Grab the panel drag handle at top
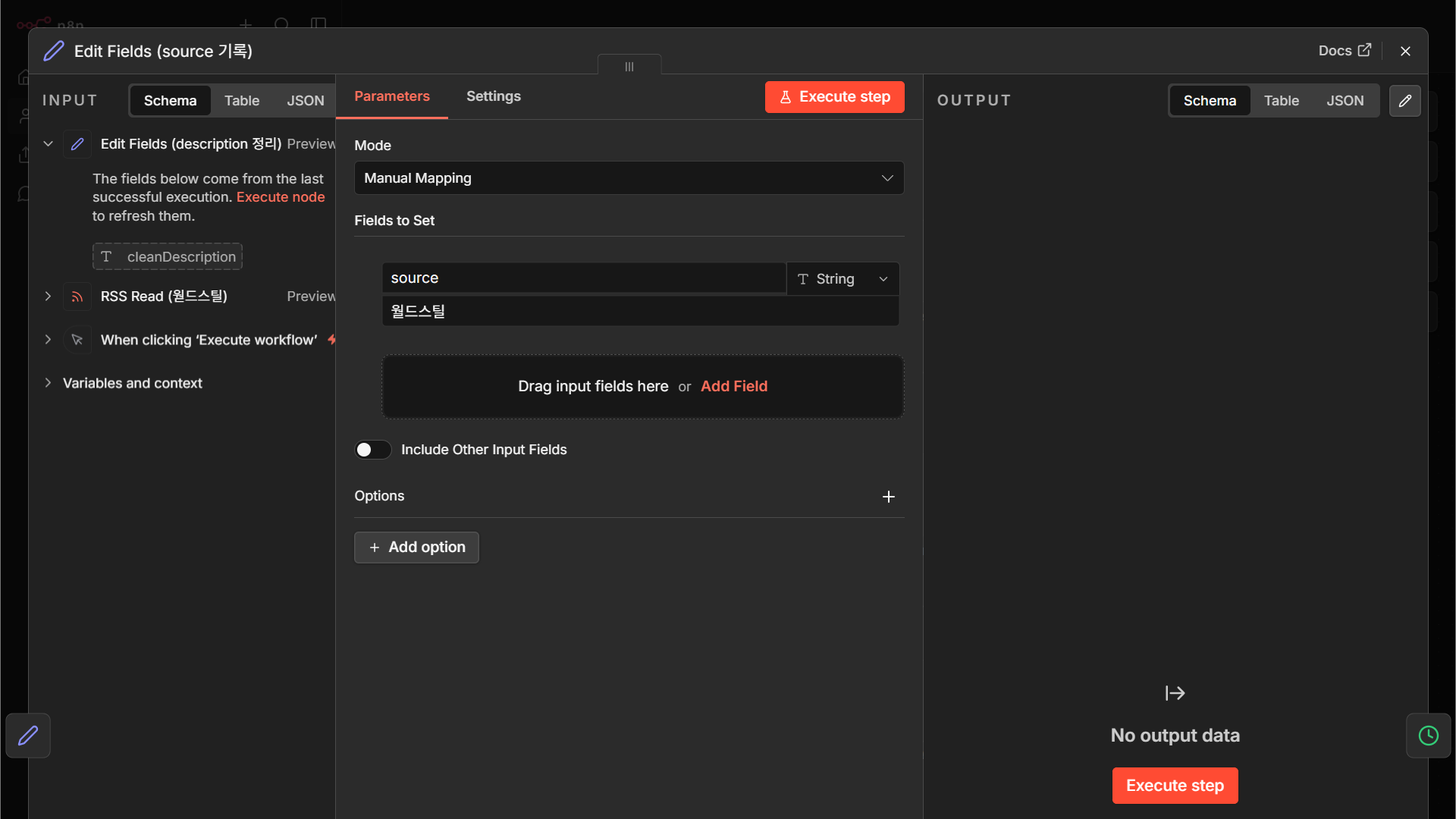Viewport: 1456px width, 819px height. pyautogui.click(x=629, y=67)
